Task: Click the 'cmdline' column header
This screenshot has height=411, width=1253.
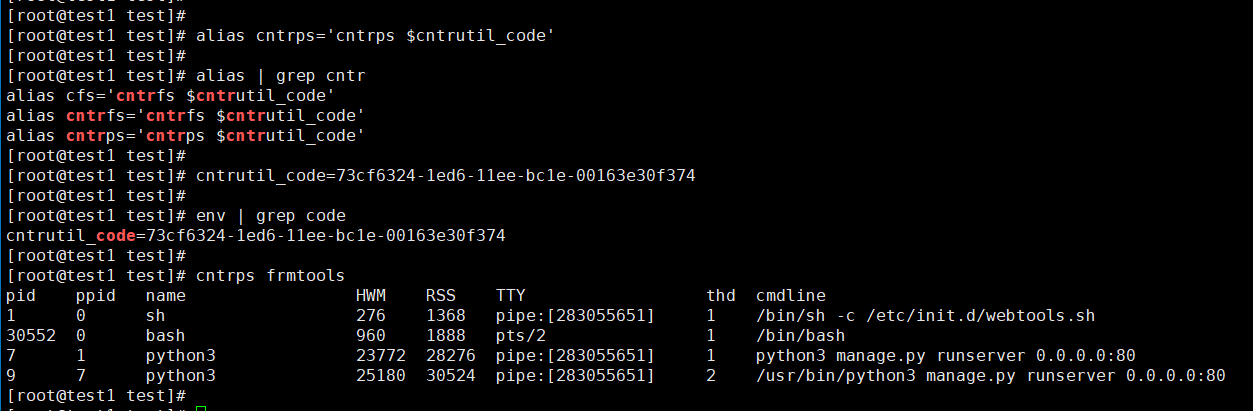Action: 790,295
